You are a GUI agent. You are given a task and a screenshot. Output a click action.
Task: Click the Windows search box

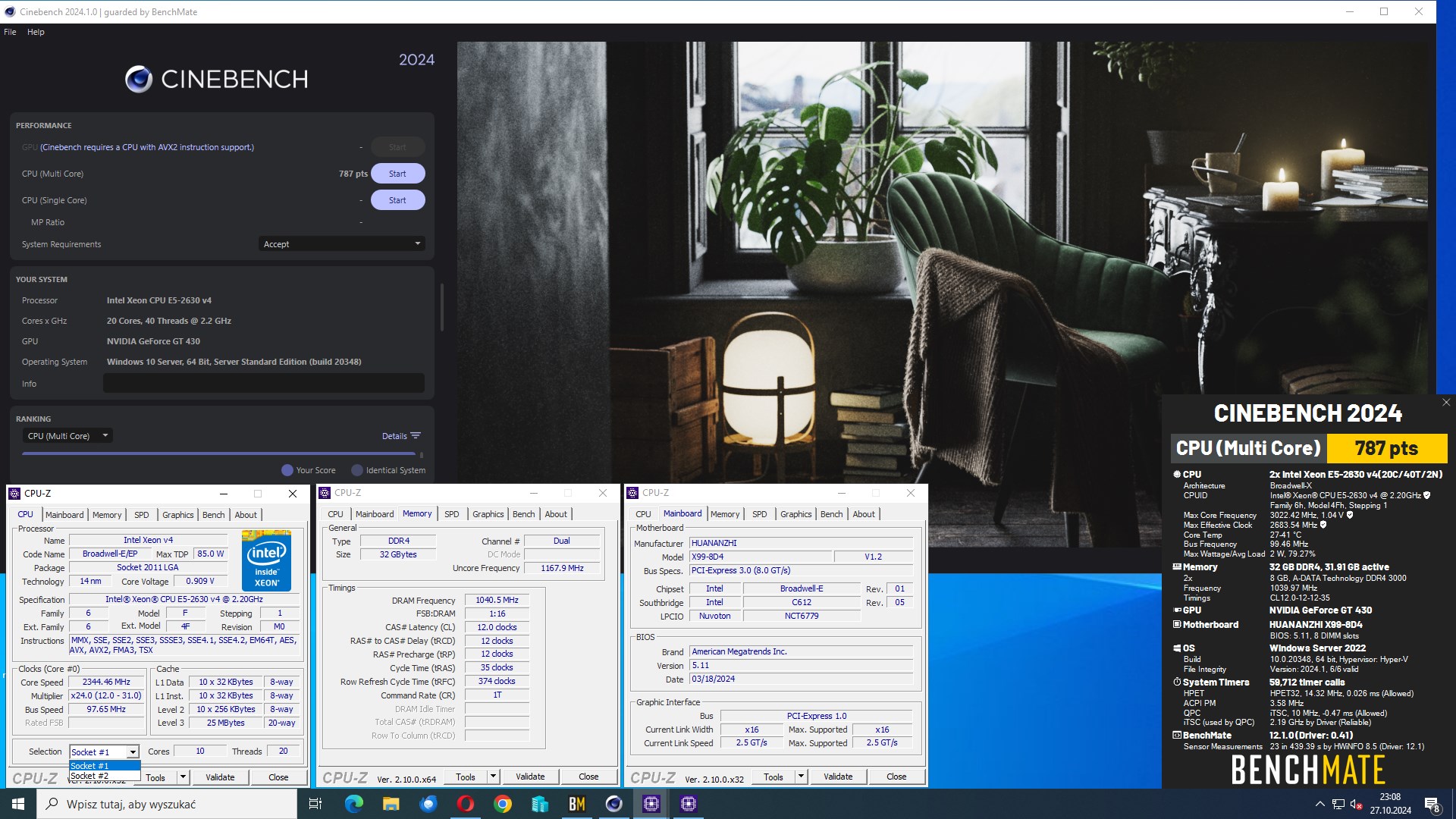[167, 804]
